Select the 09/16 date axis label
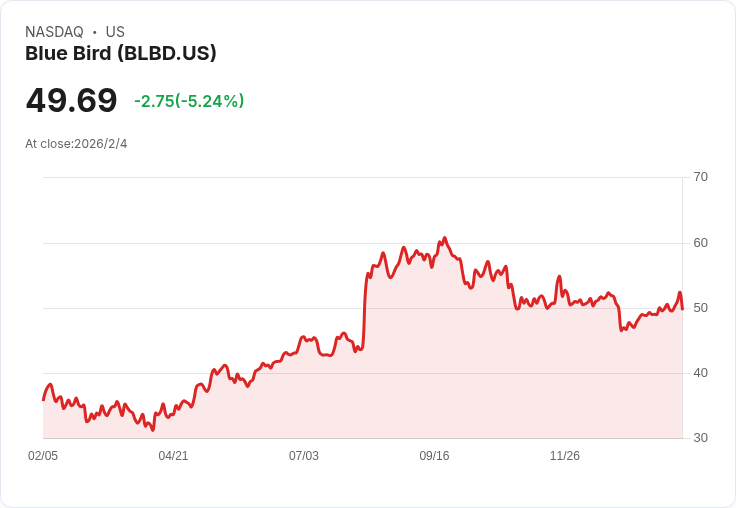Viewport: 736px width, 508px height. click(x=434, y=455)
